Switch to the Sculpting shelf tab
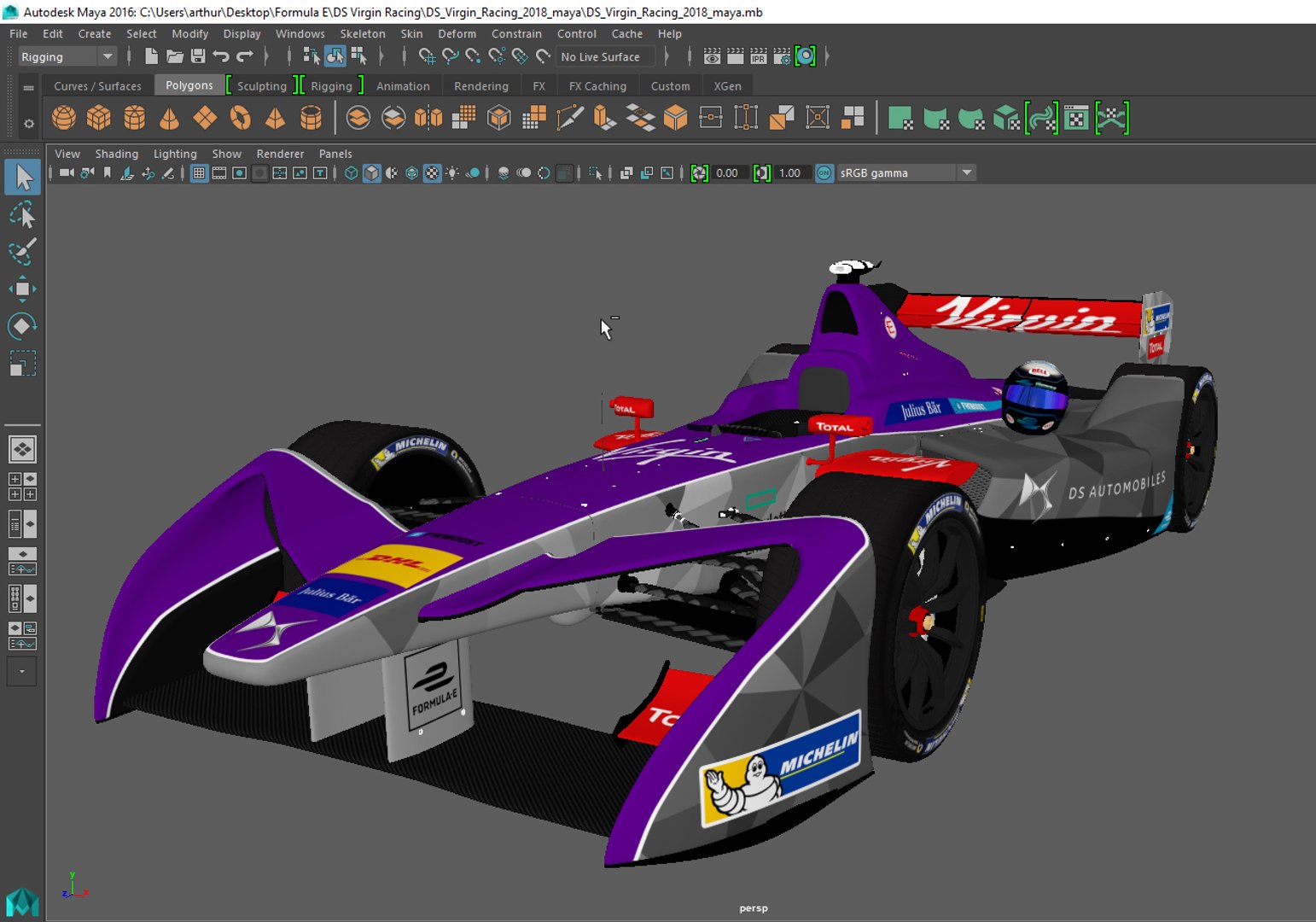 click(x=262, y=85)
